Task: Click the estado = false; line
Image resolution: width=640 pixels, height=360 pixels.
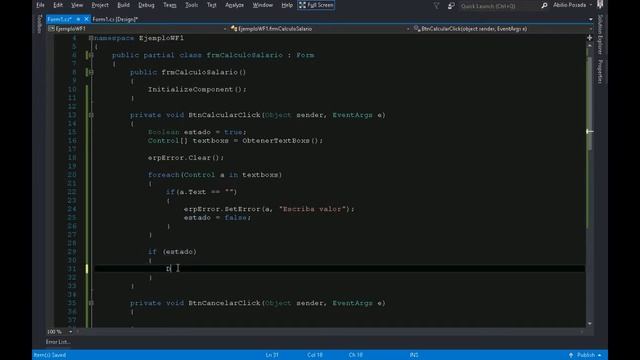Action: [x=217, y=218]
